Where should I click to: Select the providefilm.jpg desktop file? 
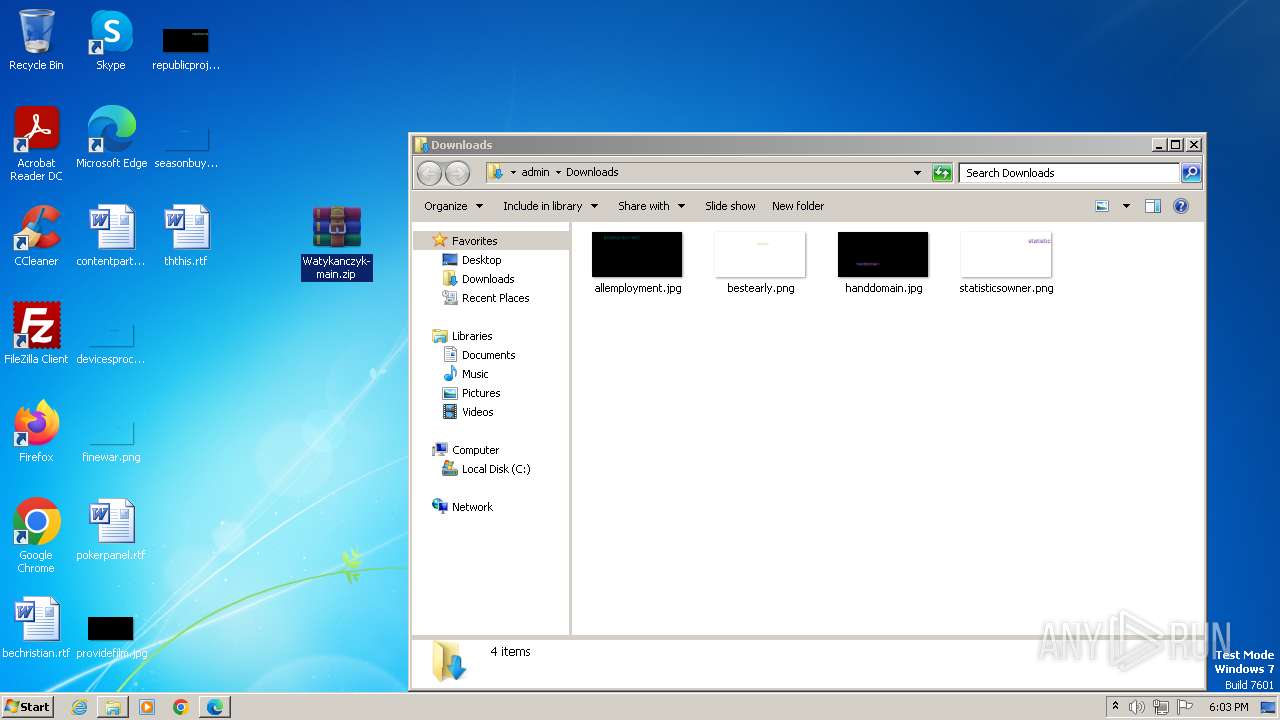coord(111,636)
